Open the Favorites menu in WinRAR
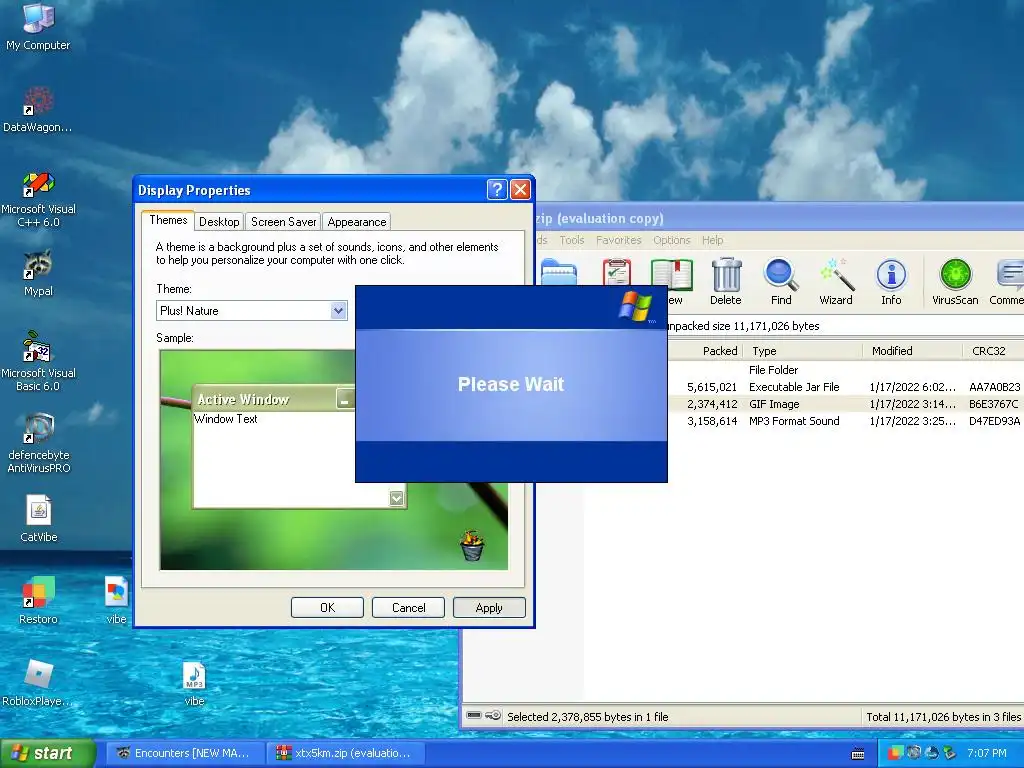1024x768 pixels. click(618, 240)
